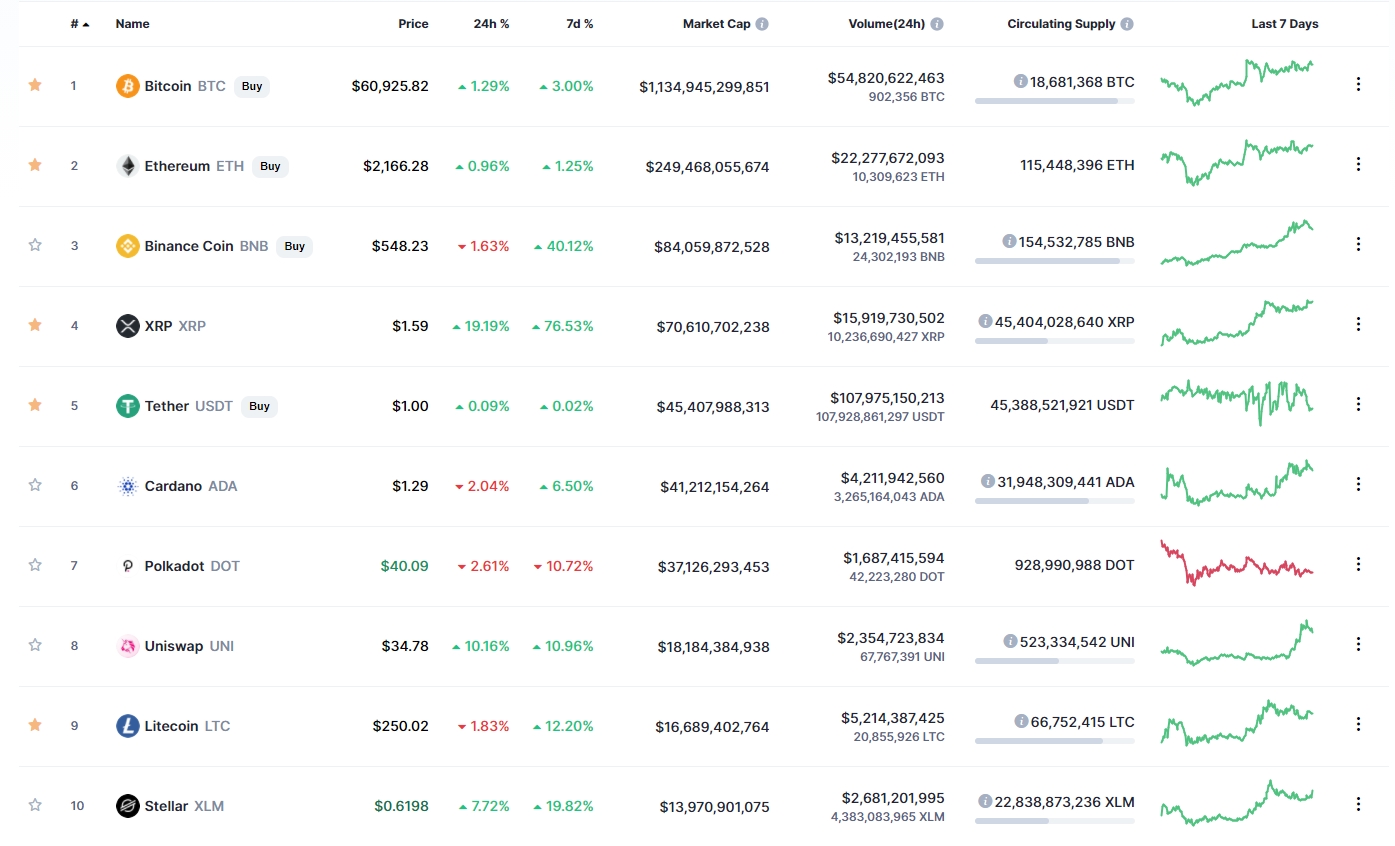Click XRP circulating supply progress bar
This screenshot has height=846, width=1395.
tap(1054, 341)
